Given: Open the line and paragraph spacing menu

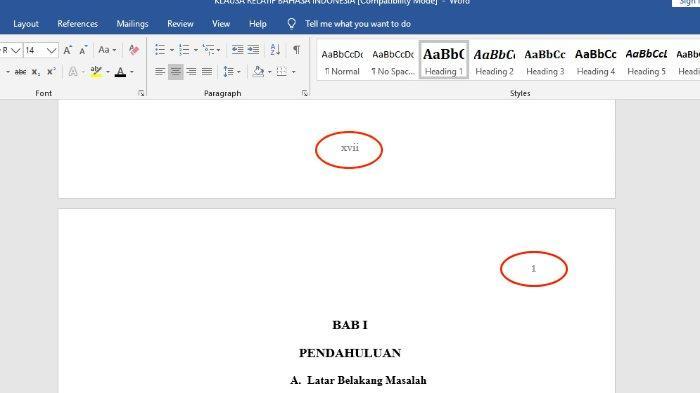Looking at the screenshot, I should tap(232, 71).
